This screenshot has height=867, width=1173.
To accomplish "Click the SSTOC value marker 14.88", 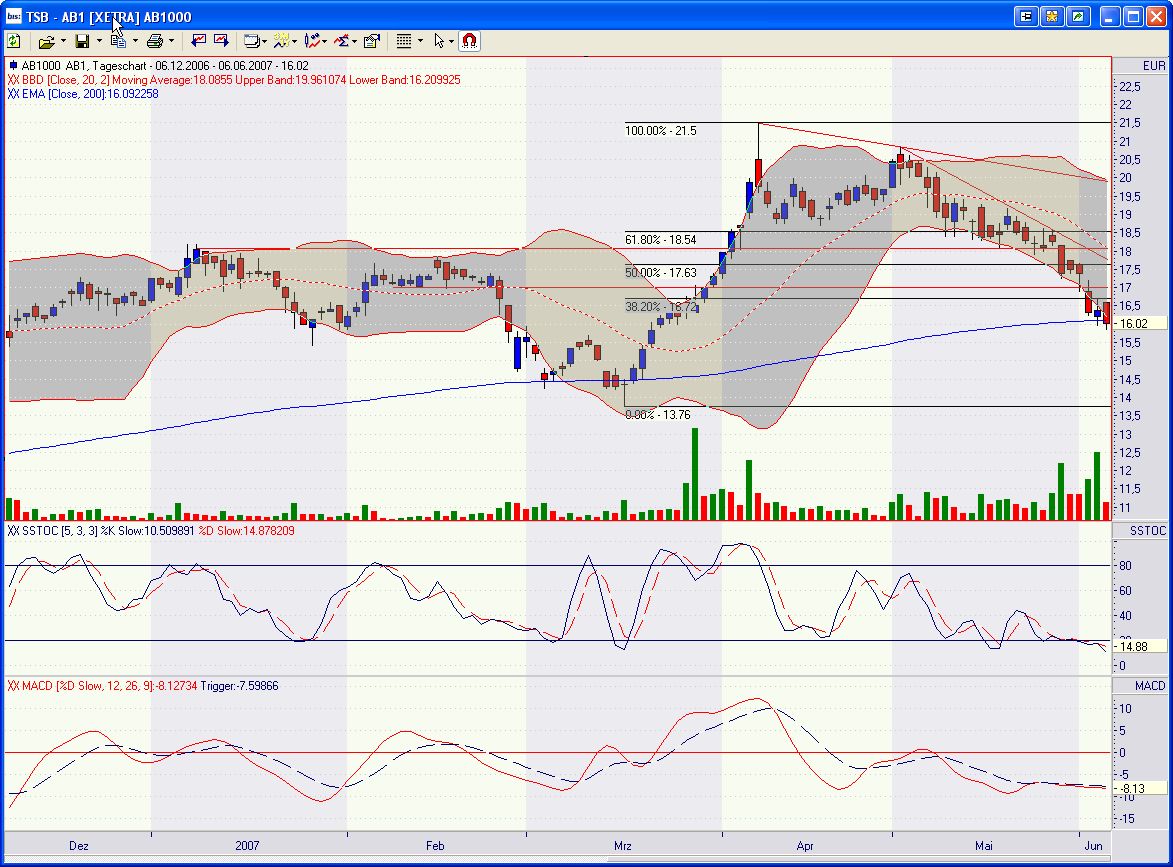I will tap(1139, 646).
